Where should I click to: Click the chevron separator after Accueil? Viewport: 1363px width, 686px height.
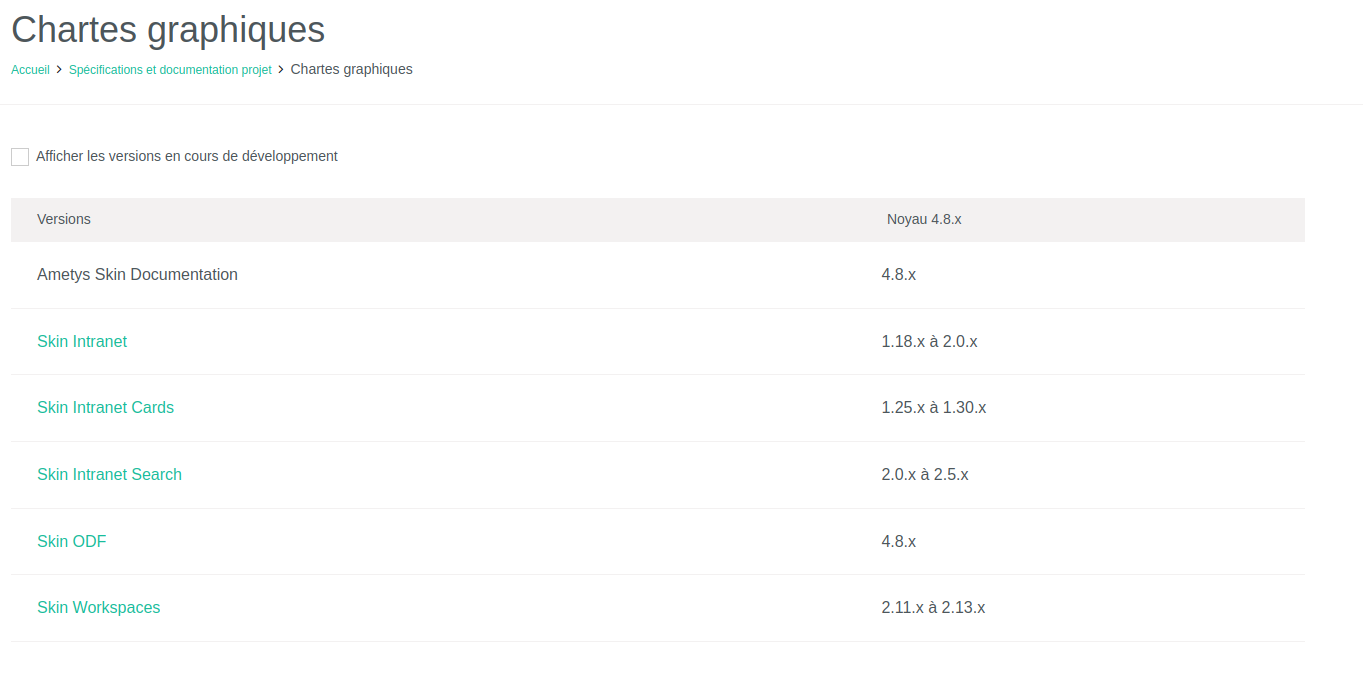(59, 69)
